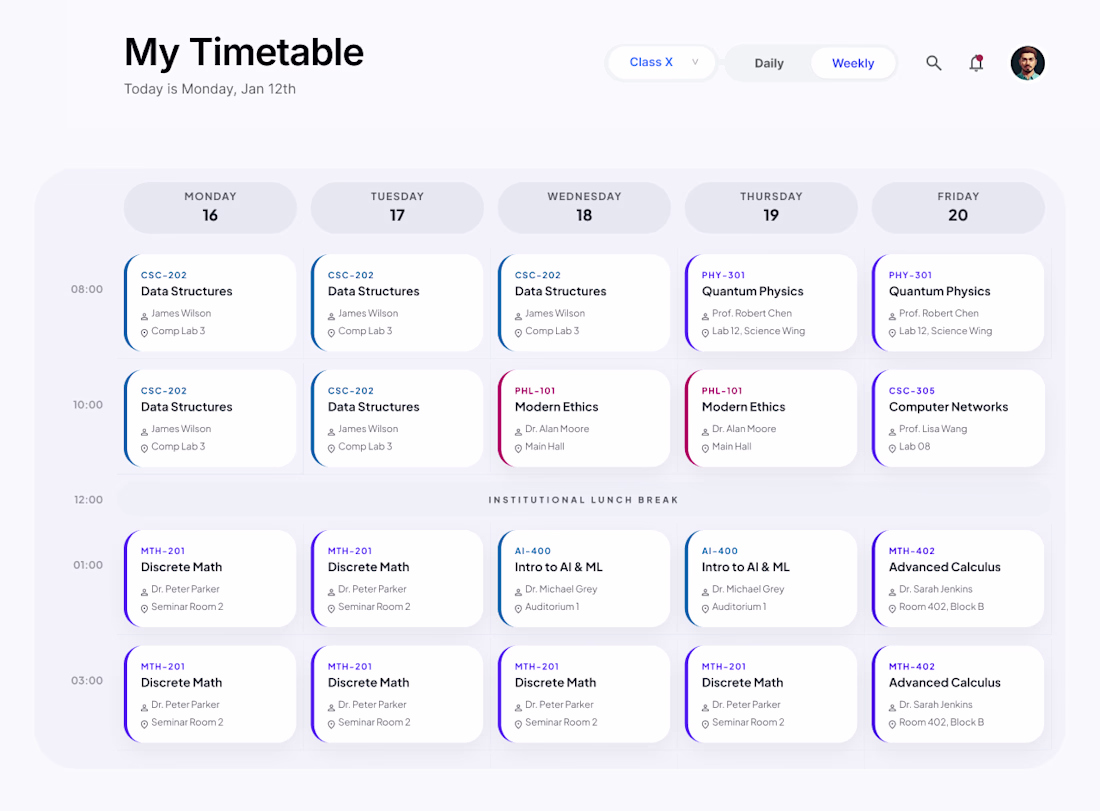
Task: Click location pin beside Room 402, Block B, Friday 01:00
Action: [892, 608]
